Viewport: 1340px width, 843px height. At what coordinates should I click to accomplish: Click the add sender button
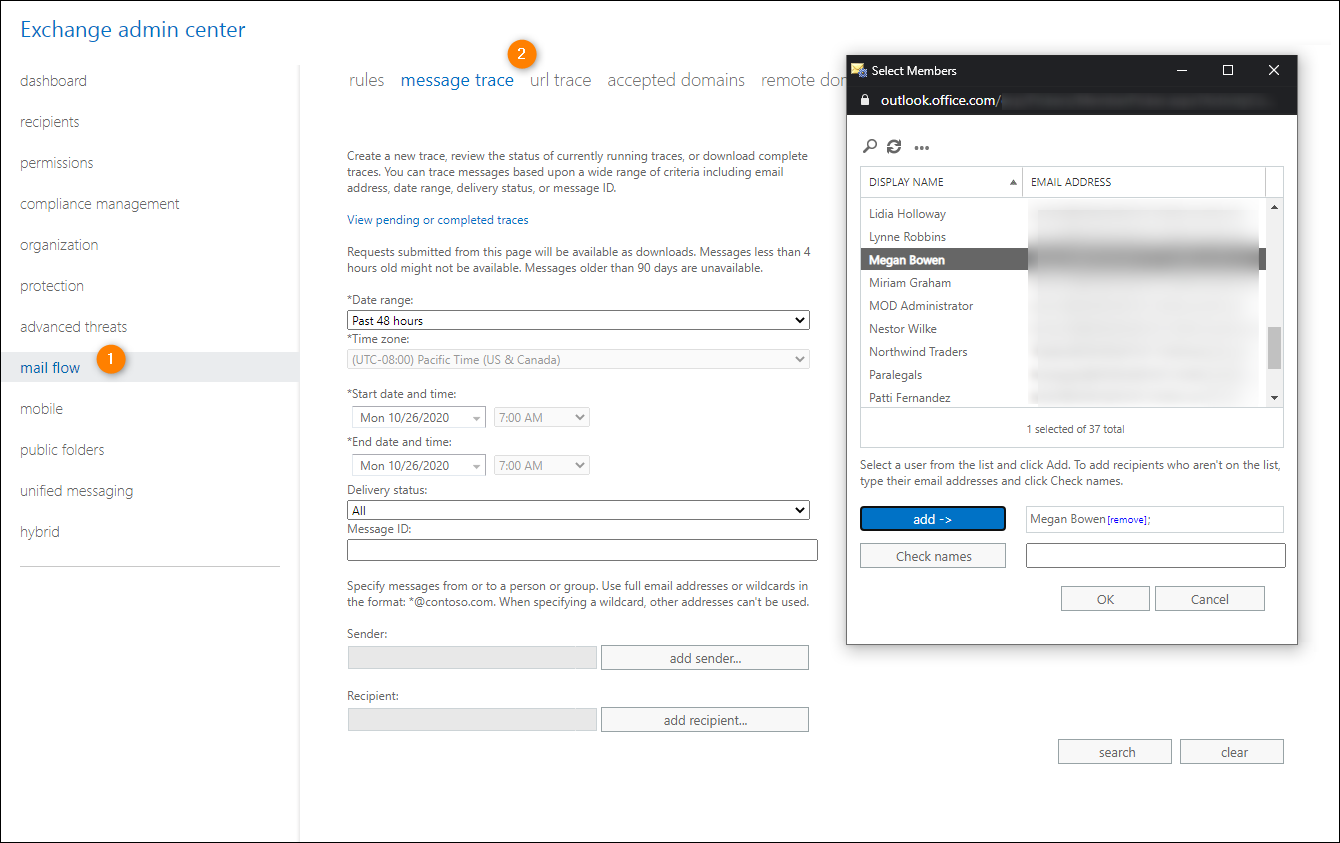[705, 658]
